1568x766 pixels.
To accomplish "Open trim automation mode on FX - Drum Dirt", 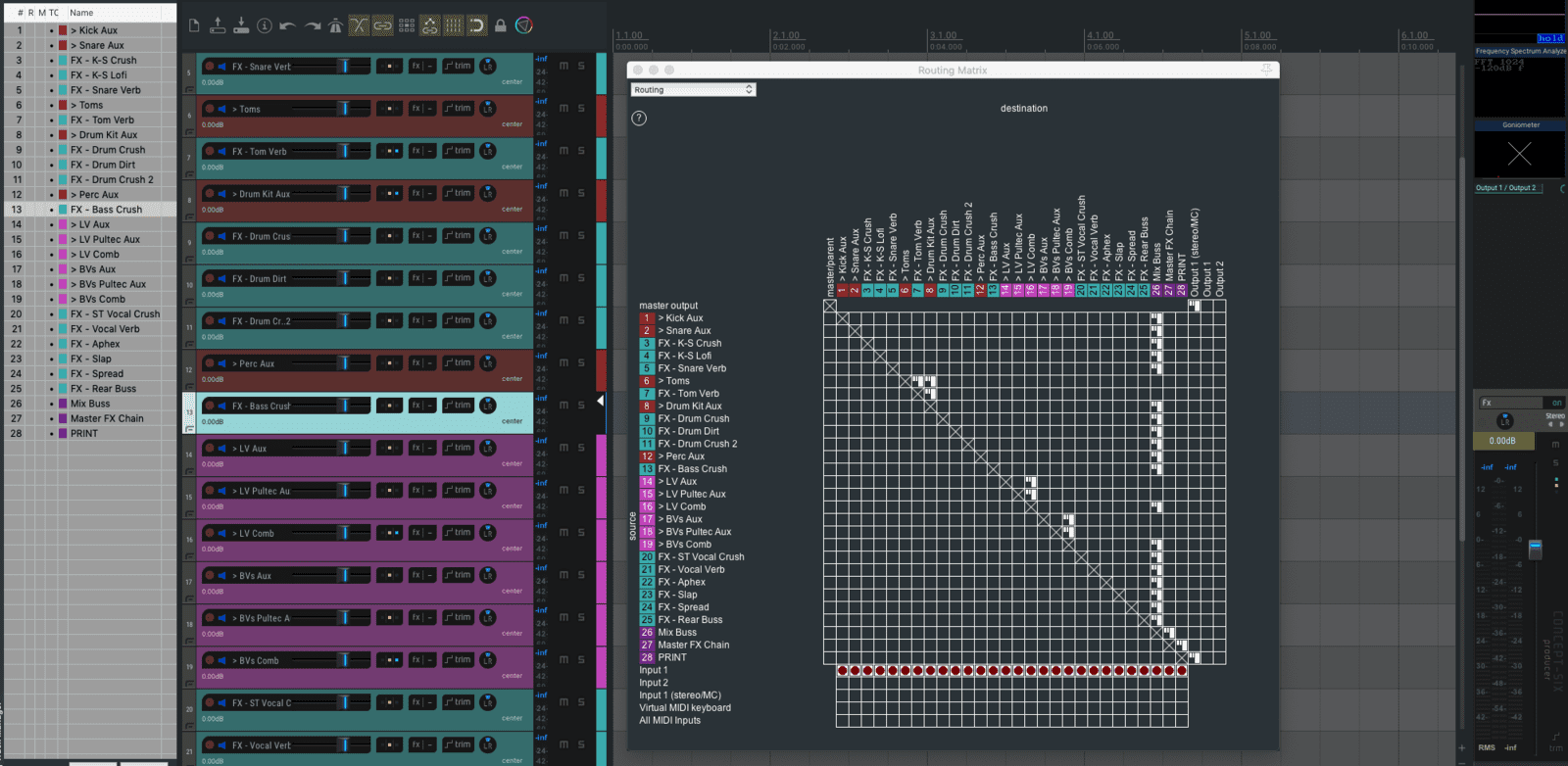I will point(458,278).
